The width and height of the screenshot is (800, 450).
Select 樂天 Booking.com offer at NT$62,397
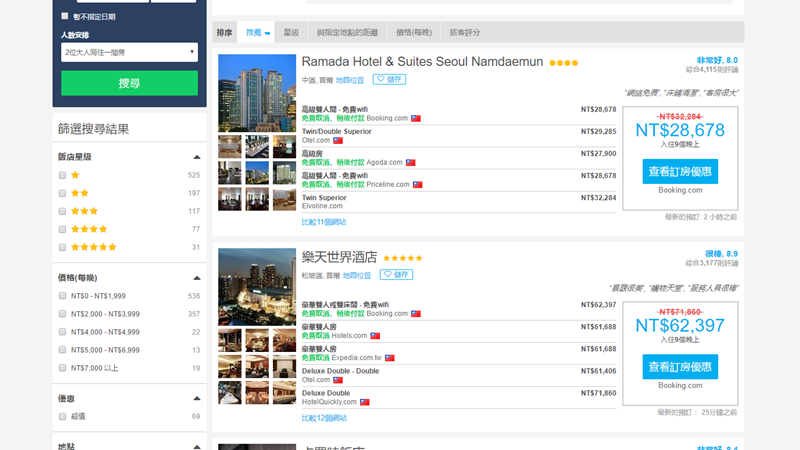tap(459, 309)
